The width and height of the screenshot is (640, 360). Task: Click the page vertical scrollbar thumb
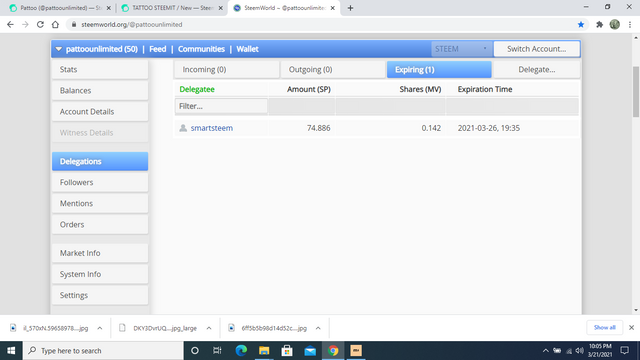pos(636,91)
